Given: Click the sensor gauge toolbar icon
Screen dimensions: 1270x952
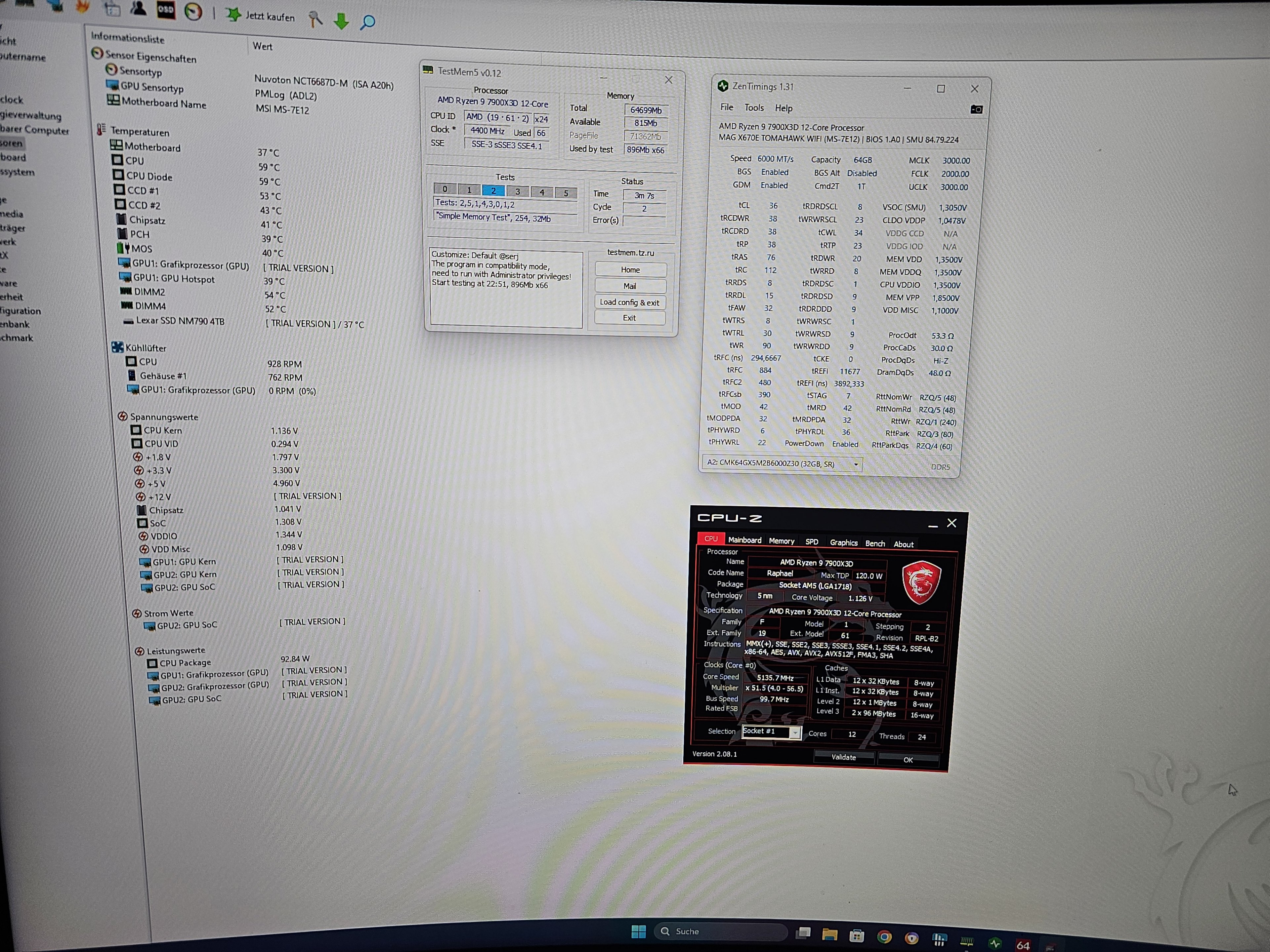Looking at the screenshot, I should coord(193,12).
